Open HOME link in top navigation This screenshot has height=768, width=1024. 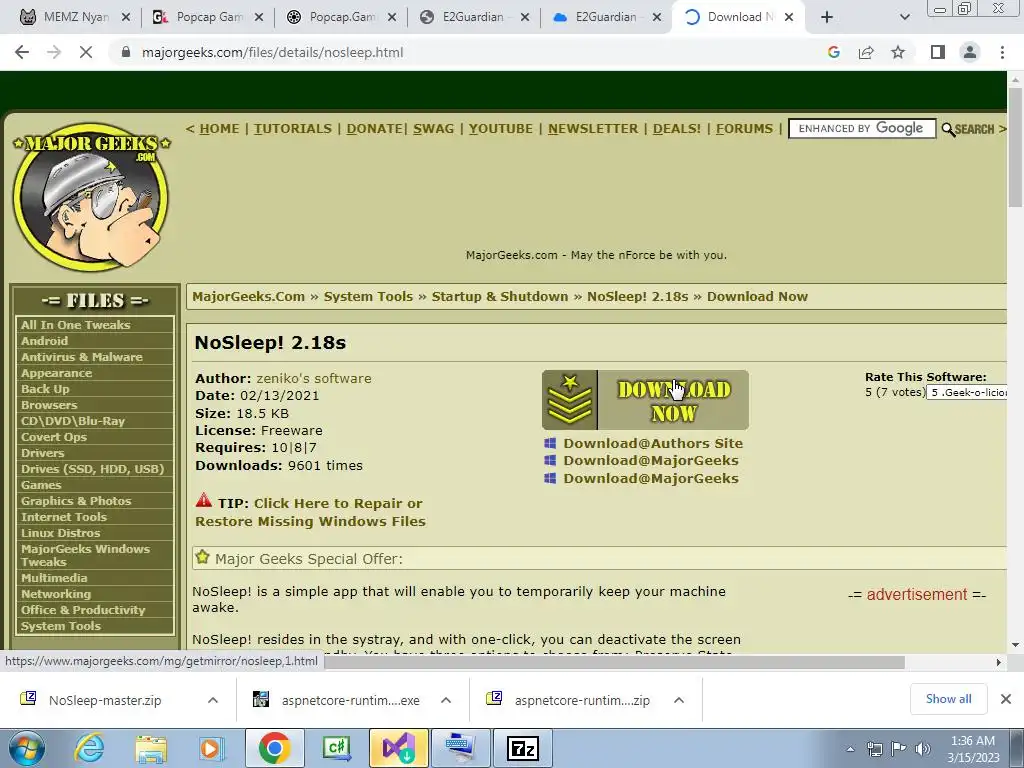pyautogui.click(x=219, y=129)
